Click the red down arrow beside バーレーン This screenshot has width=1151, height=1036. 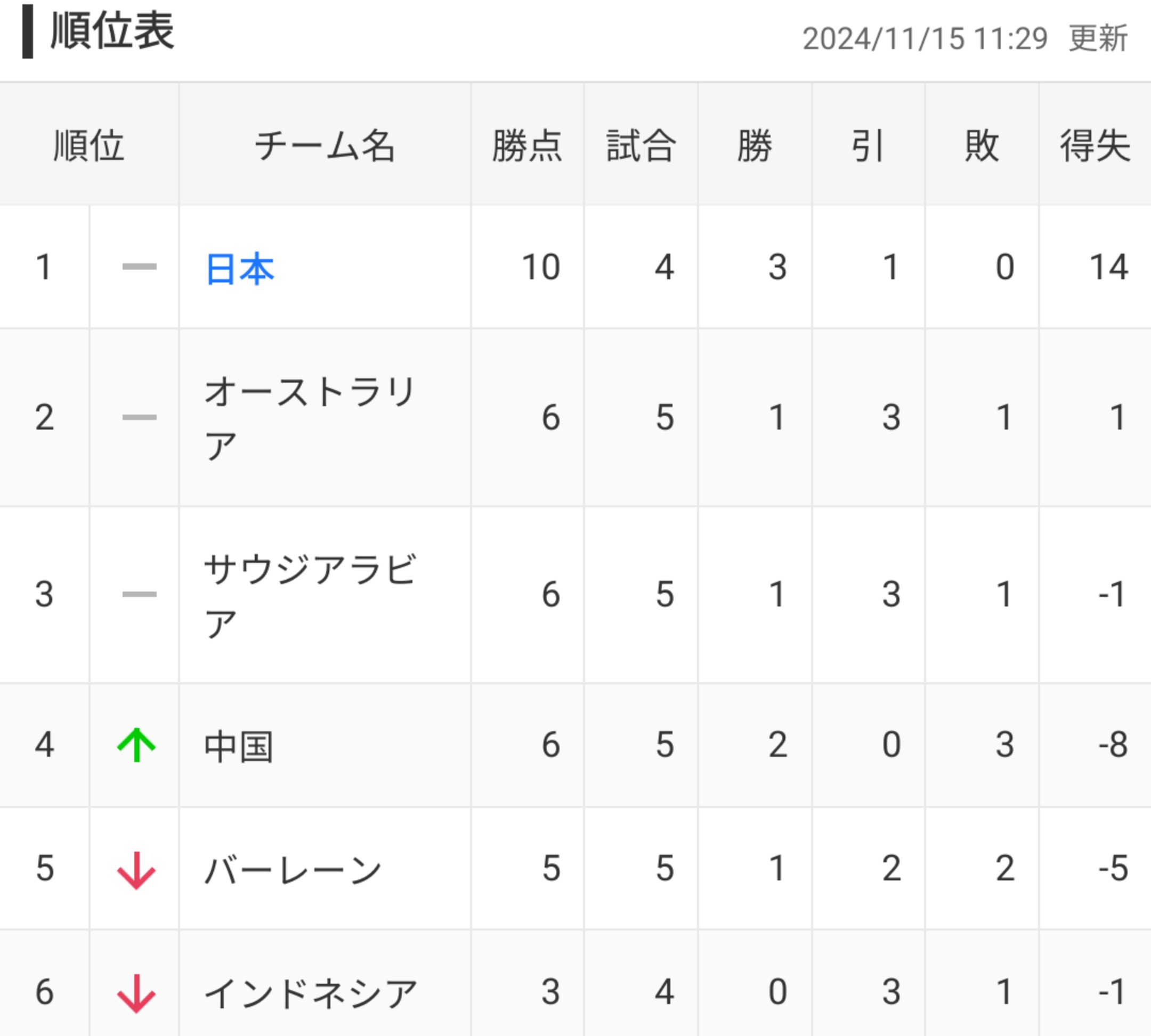coord(136,869)
